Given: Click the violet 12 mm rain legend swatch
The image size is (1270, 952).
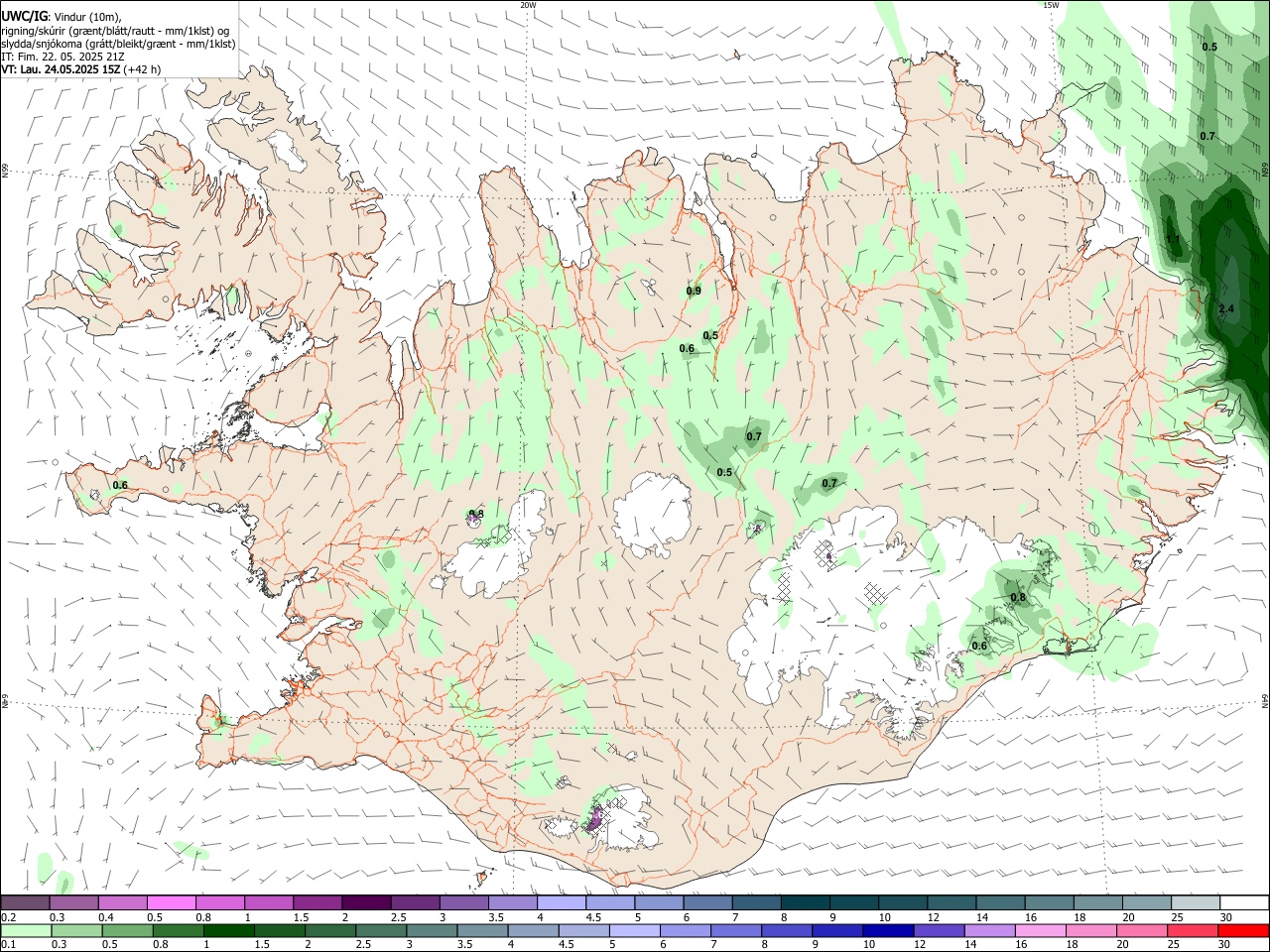Looking at the screenshot, I should click(939, 930).
